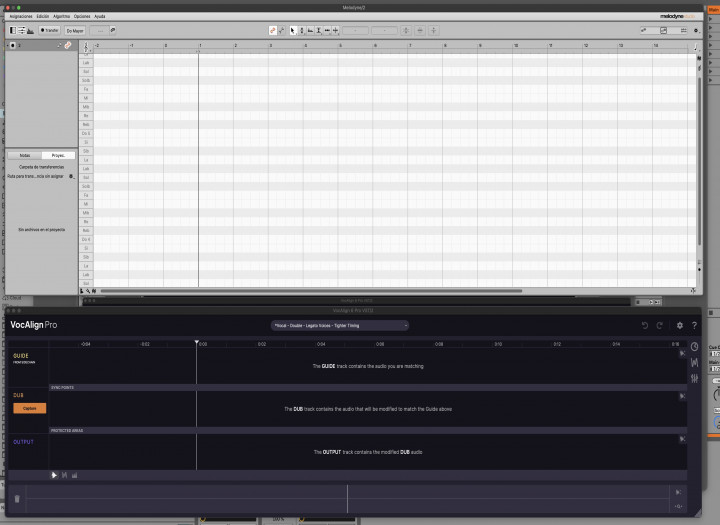Toggle the orange snap button in toolbar
Screen dimensions: 720x525
[x=272, y=30]
